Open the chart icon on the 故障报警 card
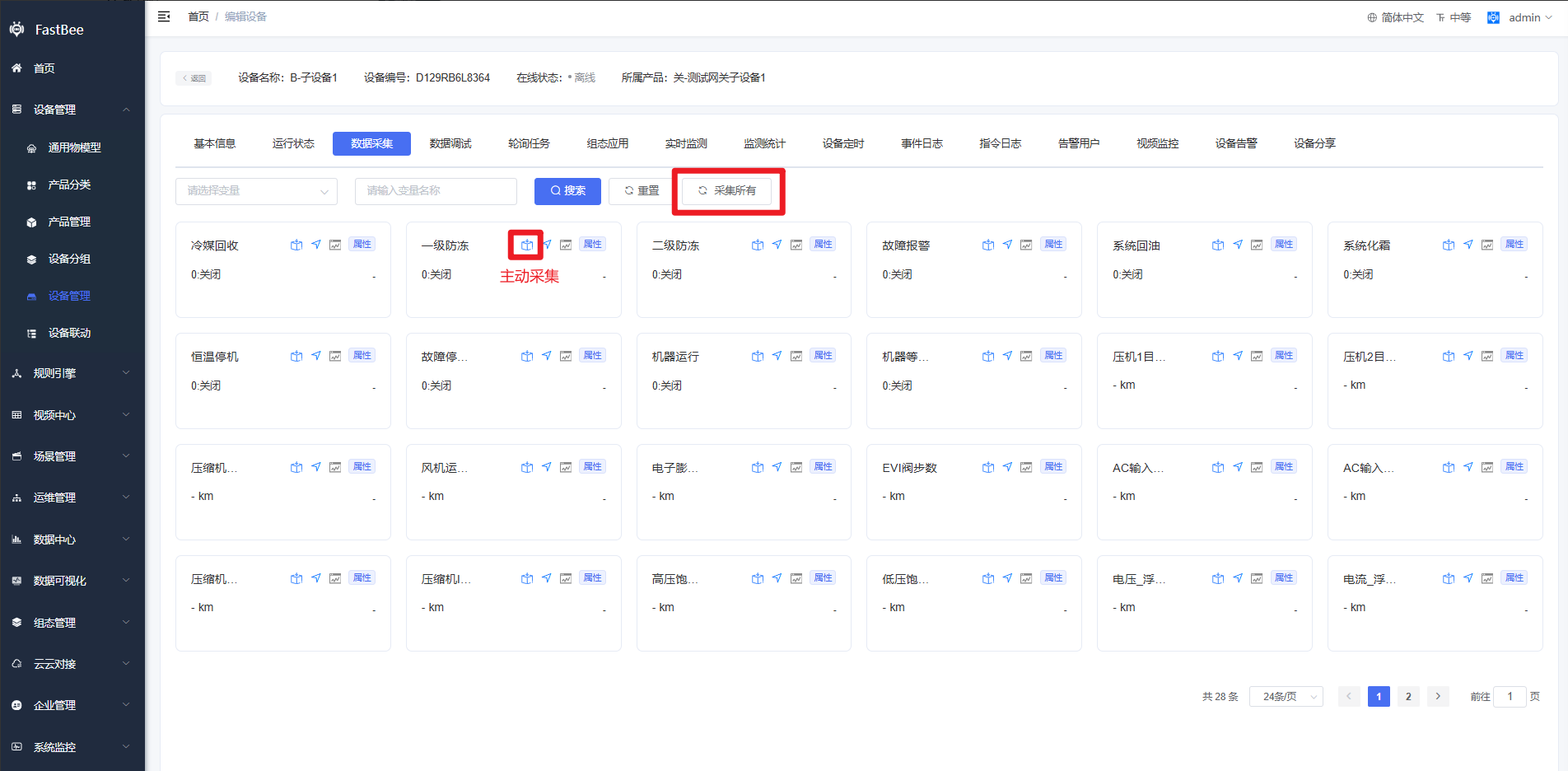Viewport: 1568px width, 771px height. [x=1026, y=245]
